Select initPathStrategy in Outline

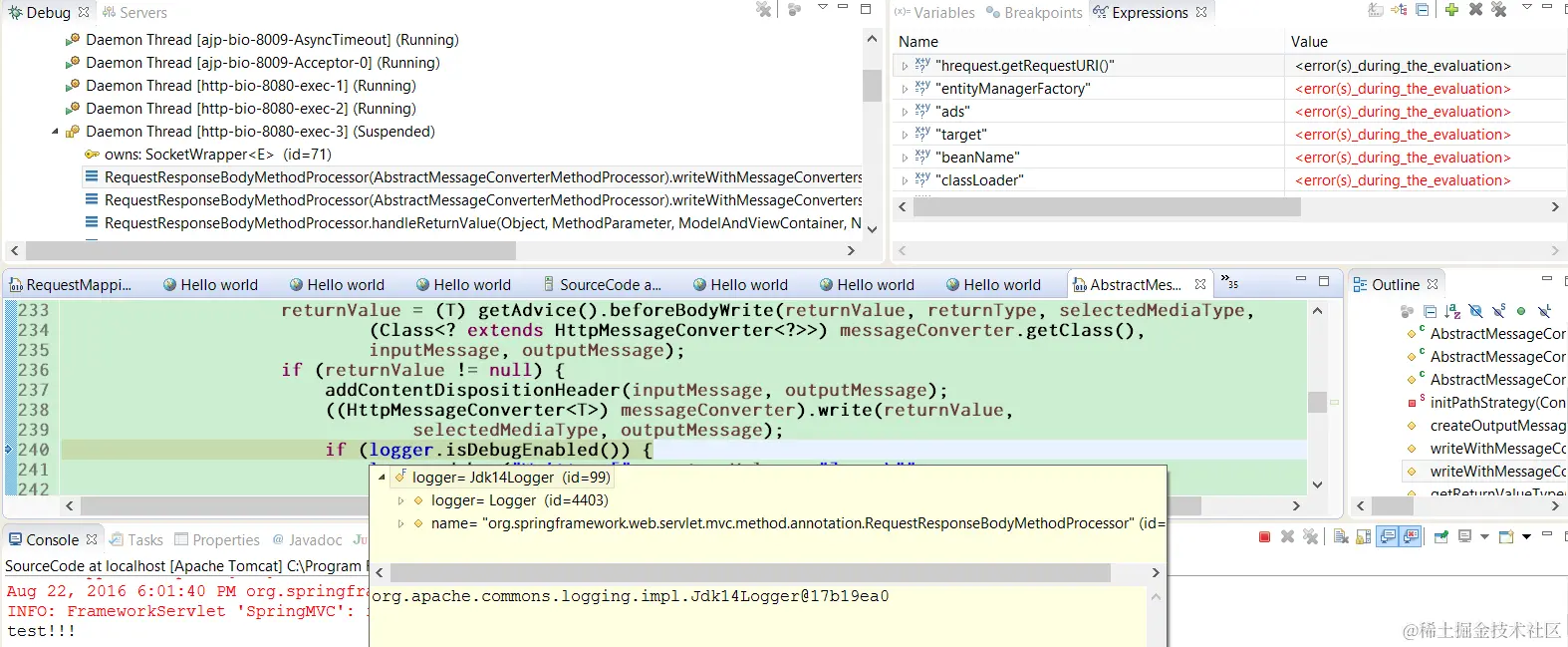pyautogui.click(x=1485, y=403)
